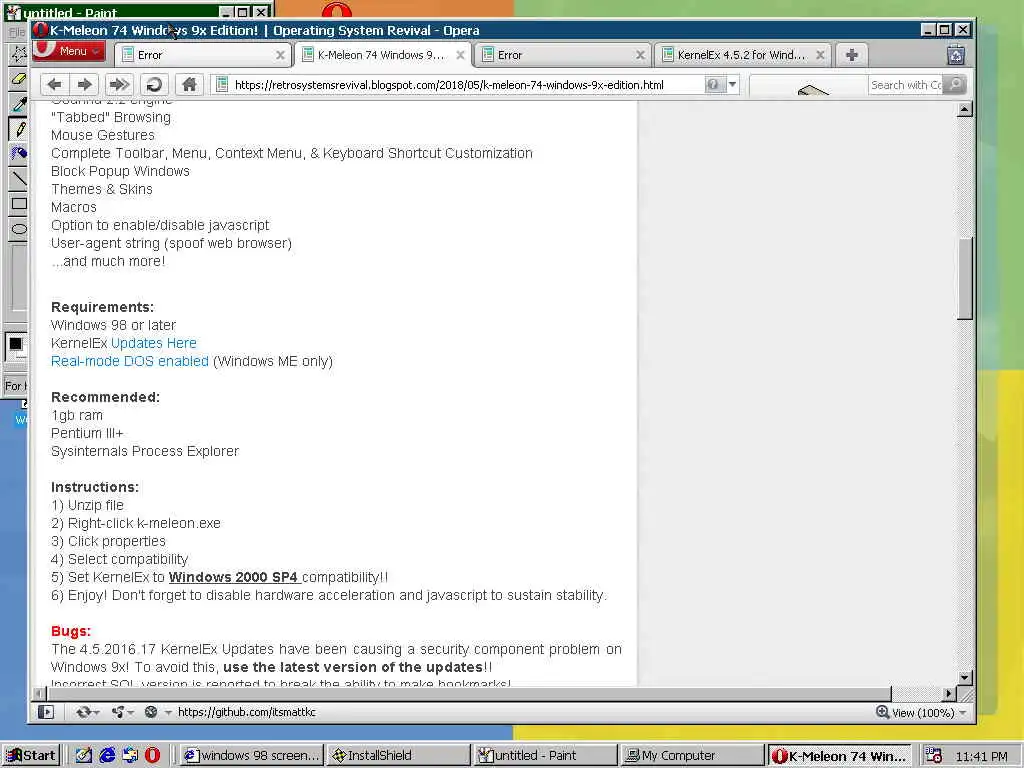The image size is (1024, 768).
Task: Click the quick launch icon after Internet Explorer
Action: coord(130,755)
